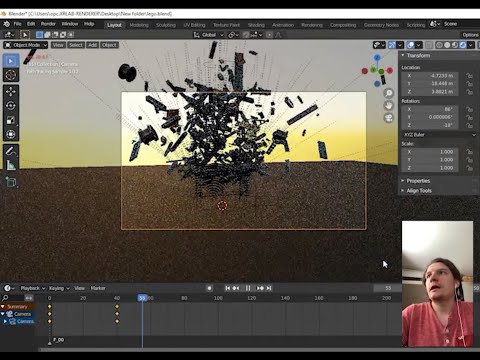The width and height of the screenshot is (480, 360).
Task: Activate the Rotate tool
Action: click(x=11, y=106)
